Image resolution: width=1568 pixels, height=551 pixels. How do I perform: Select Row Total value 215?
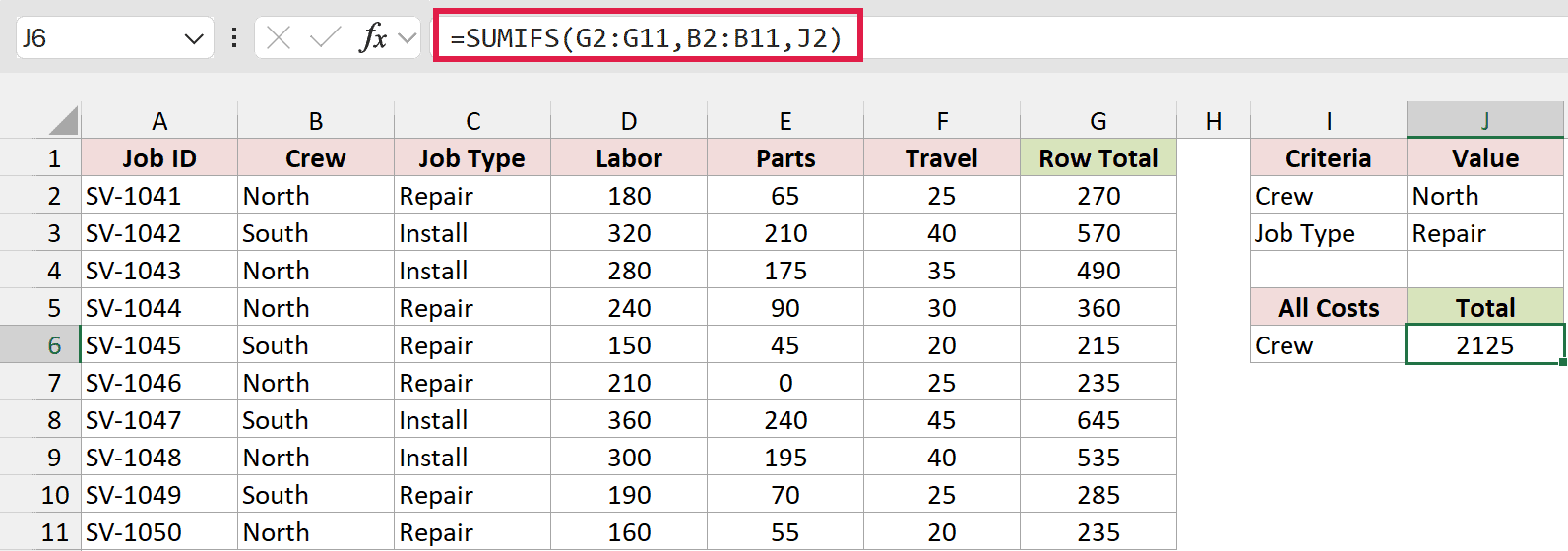point(1098,345)
